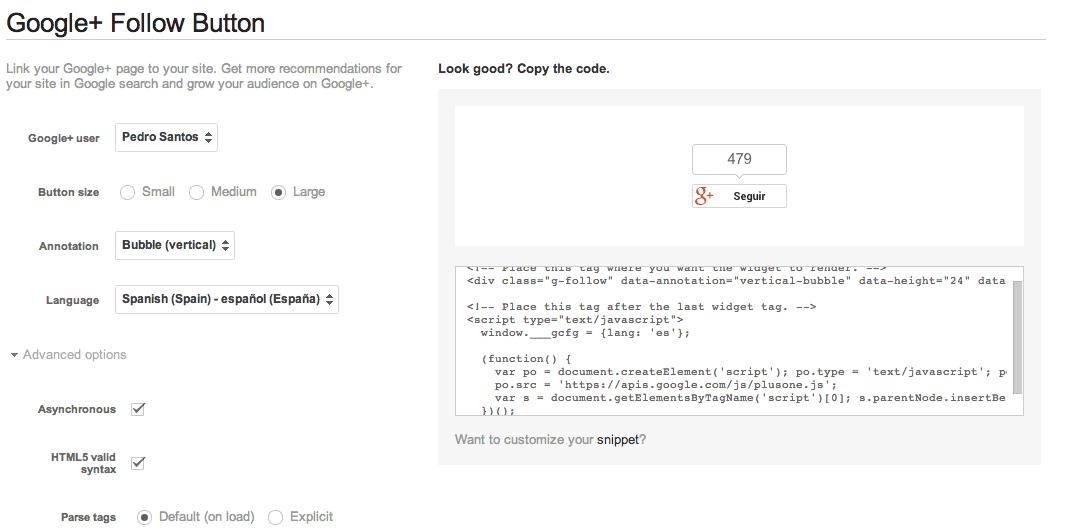
Task: Choose the Explicit parse tags option
Action: pyautogui.click(x=276, y=517)
